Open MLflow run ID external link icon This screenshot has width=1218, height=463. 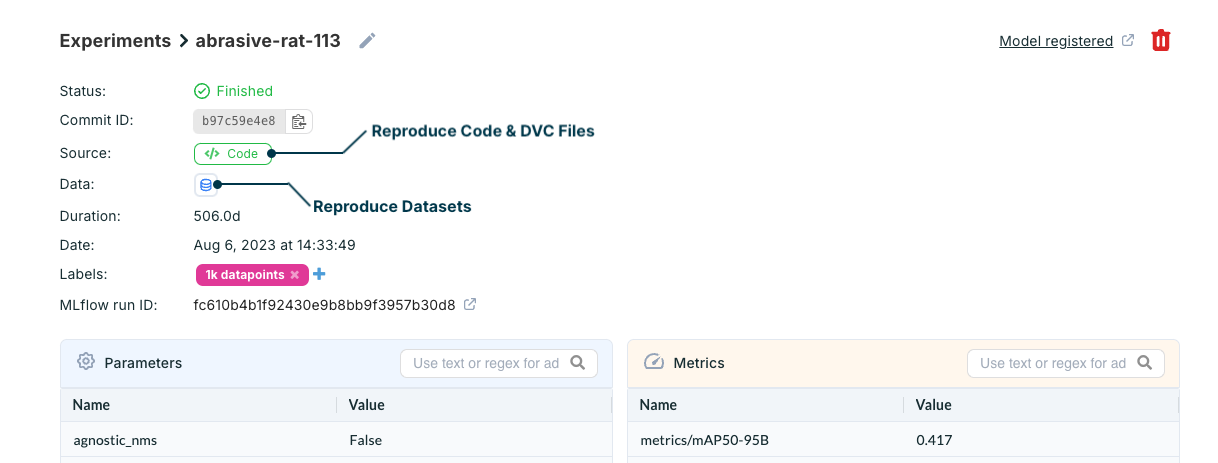(x=470, y=304)
